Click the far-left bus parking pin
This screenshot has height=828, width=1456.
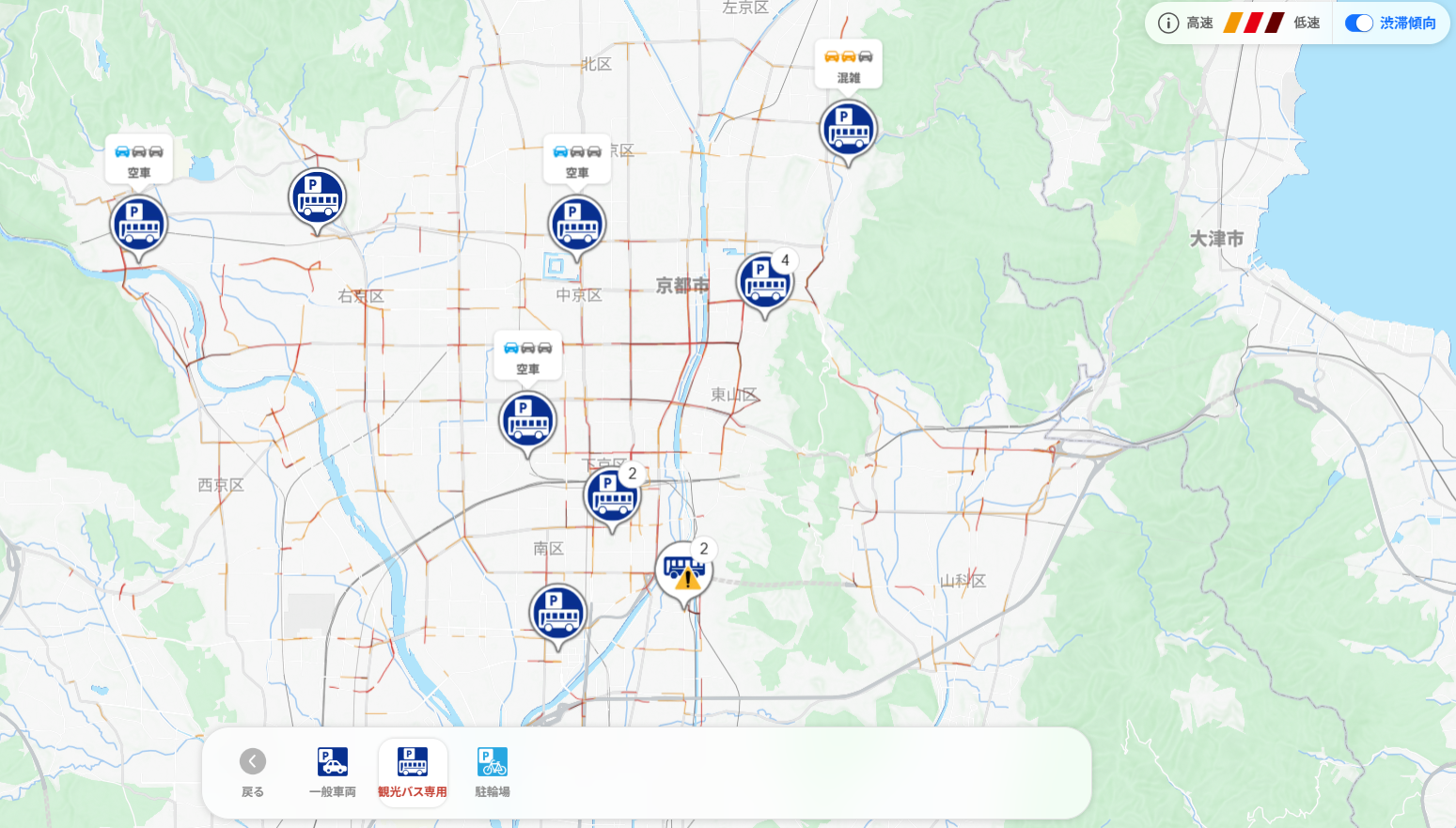139,226
